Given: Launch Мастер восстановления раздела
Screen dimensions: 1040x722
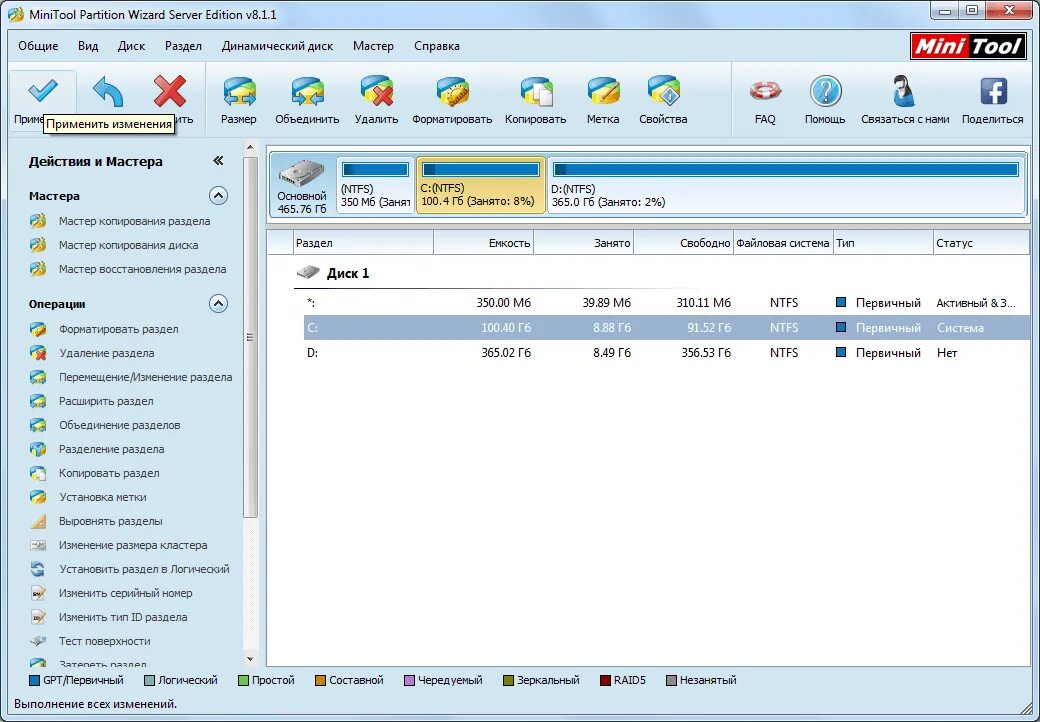Looking at the screenshot, I should (143, 269).
